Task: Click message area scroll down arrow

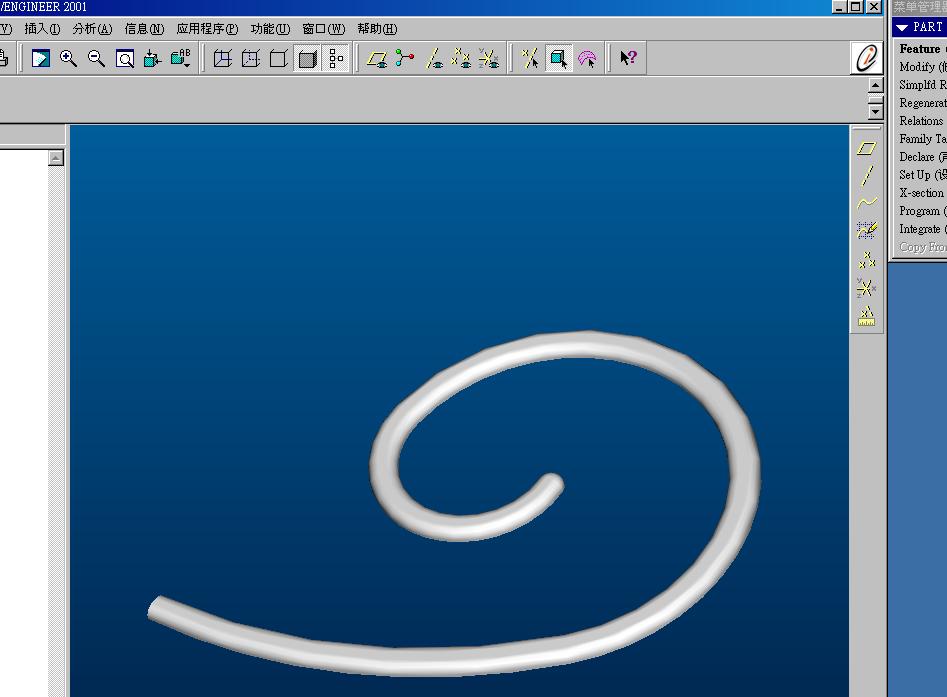Action: coord(876,112)
